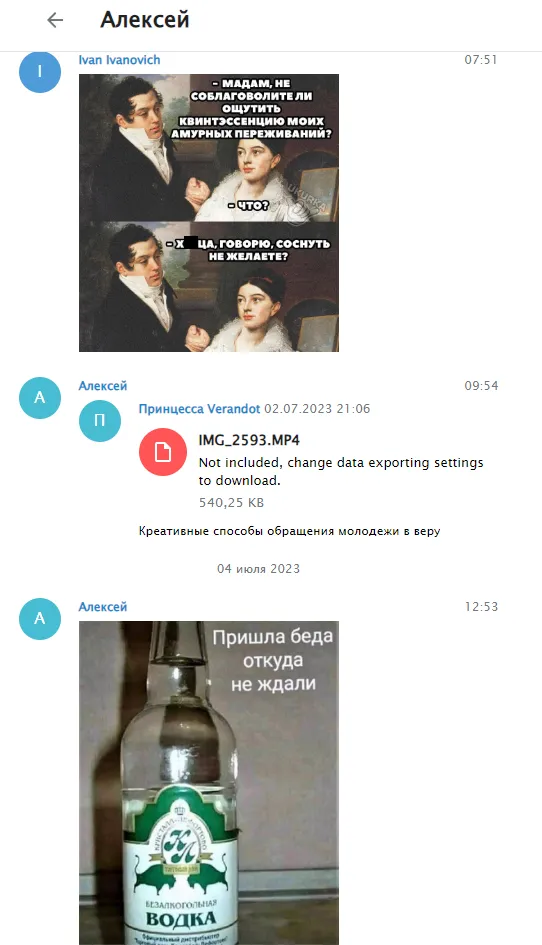Click the 07:51 message timestamp
Viewport: 542px width, 945px height.
click(x=481, y=60)
